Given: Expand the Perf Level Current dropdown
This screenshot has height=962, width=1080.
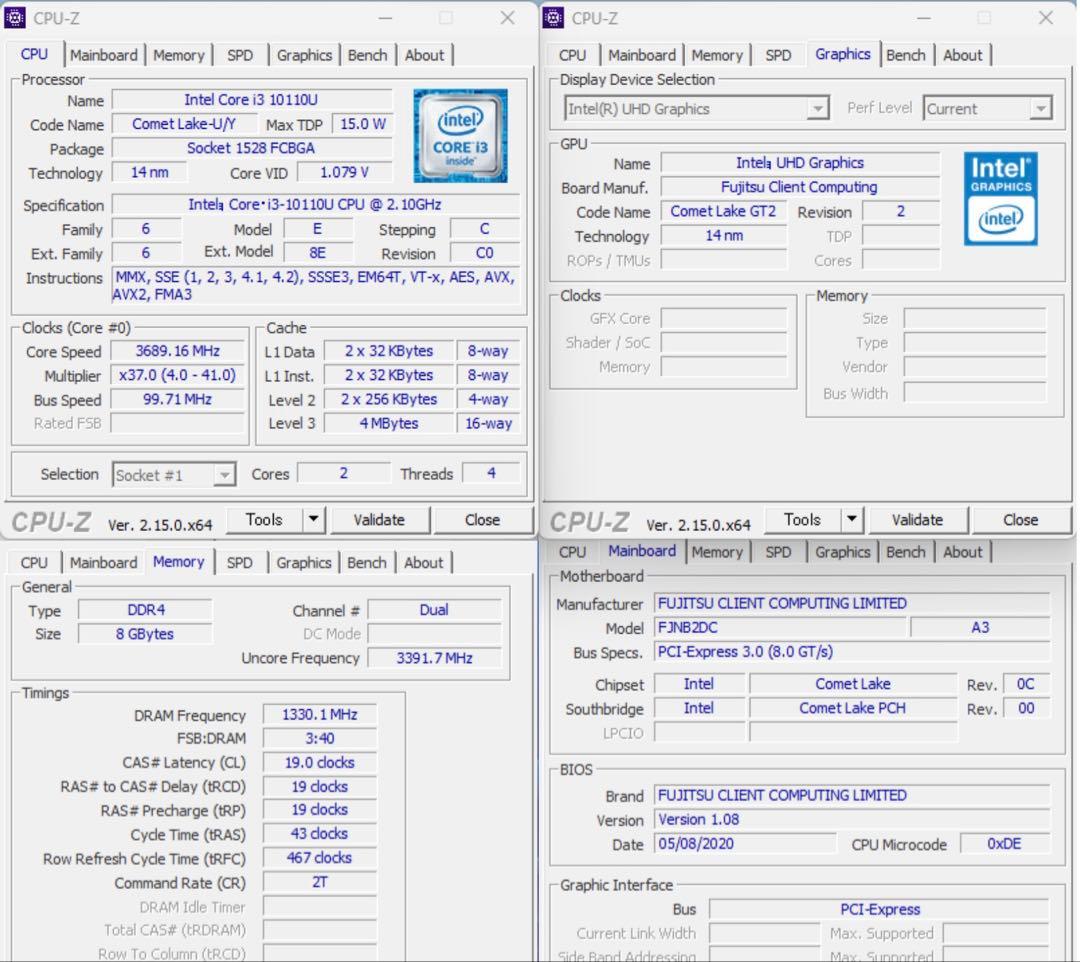Looking at the screenshot, I should pos(988,109).
